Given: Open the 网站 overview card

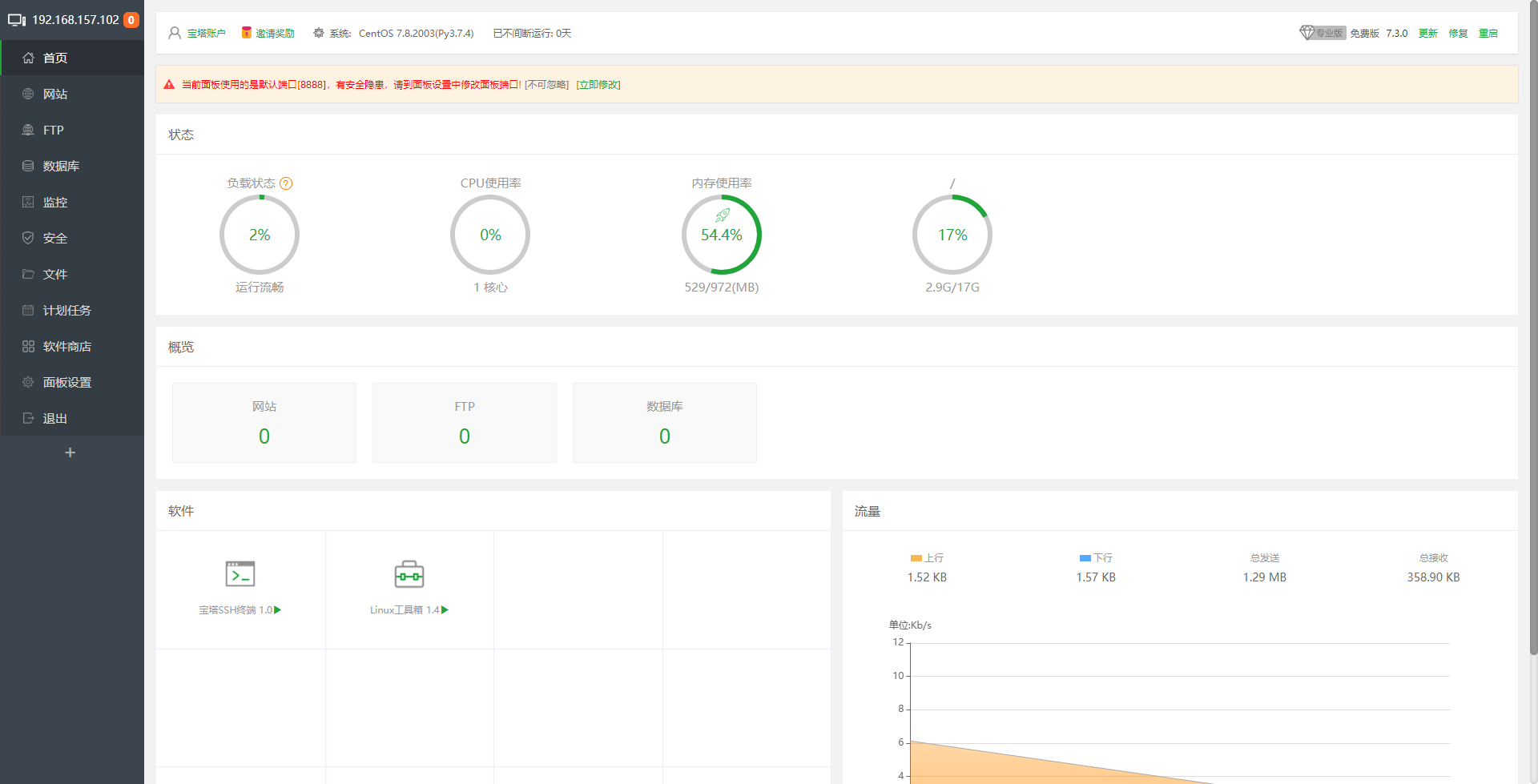Looking at the screenshot, I should (264, 423).
